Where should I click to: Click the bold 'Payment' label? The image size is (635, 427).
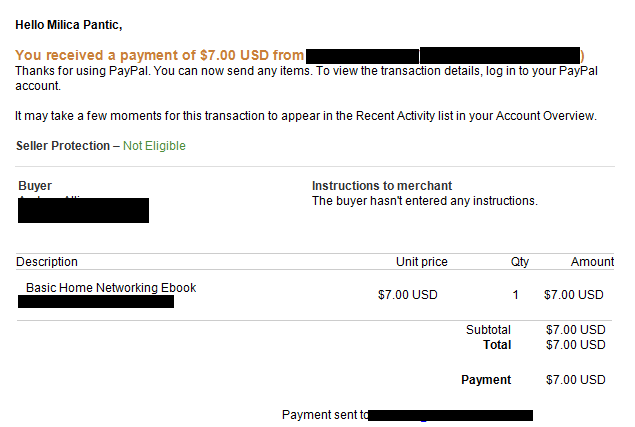486,380
